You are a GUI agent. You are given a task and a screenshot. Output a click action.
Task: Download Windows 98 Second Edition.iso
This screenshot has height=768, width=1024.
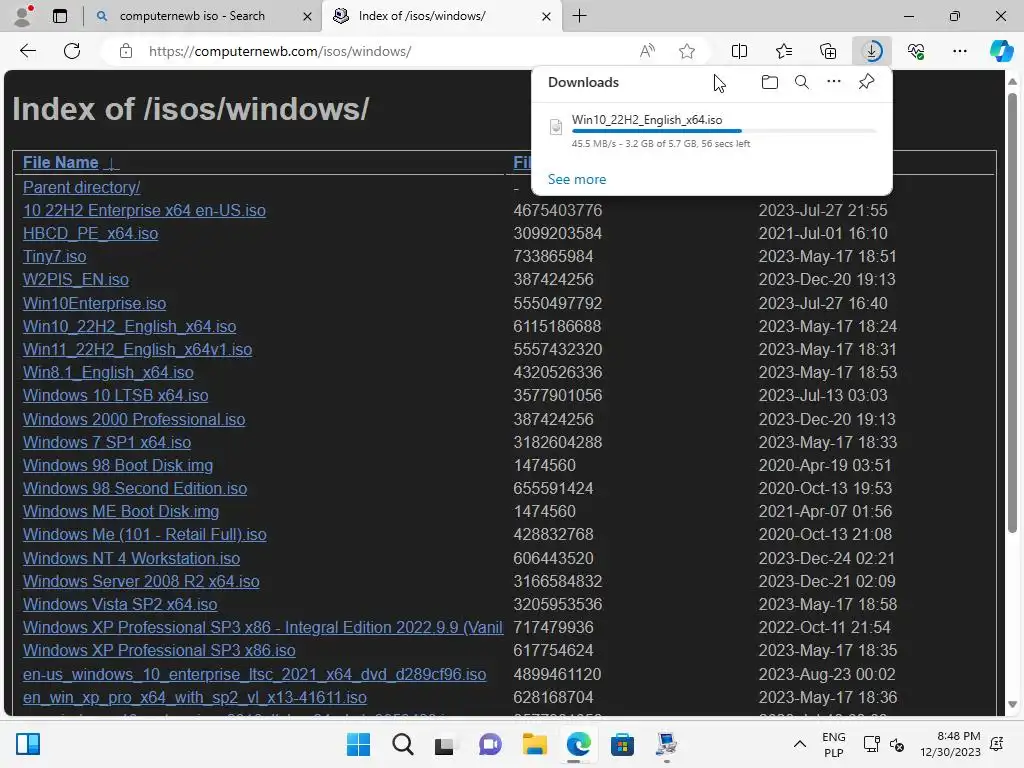135,488
